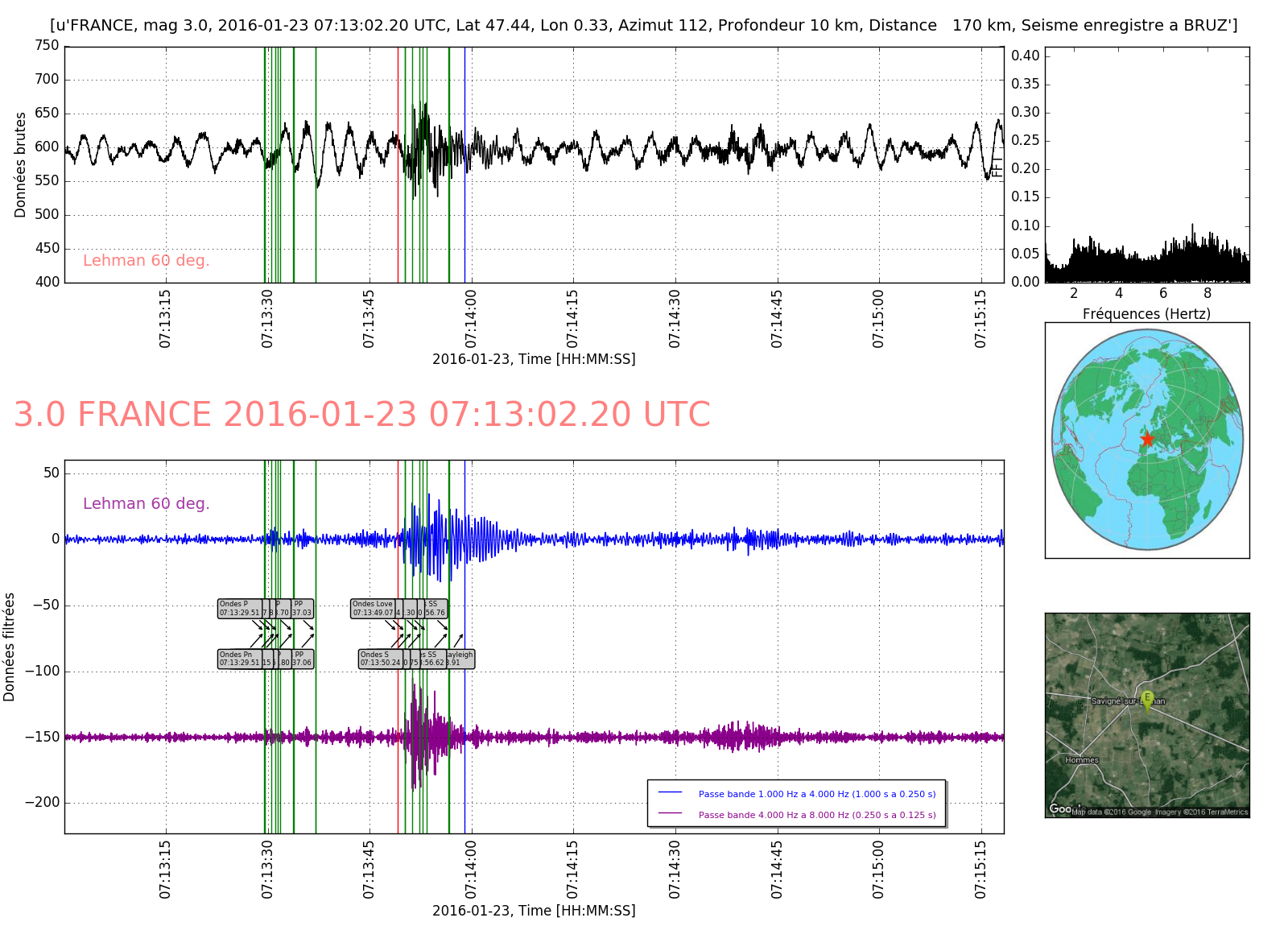The image size is (1288, 926).
Task: Click the Hommes town label on map
Action: tap(1081, 760)
